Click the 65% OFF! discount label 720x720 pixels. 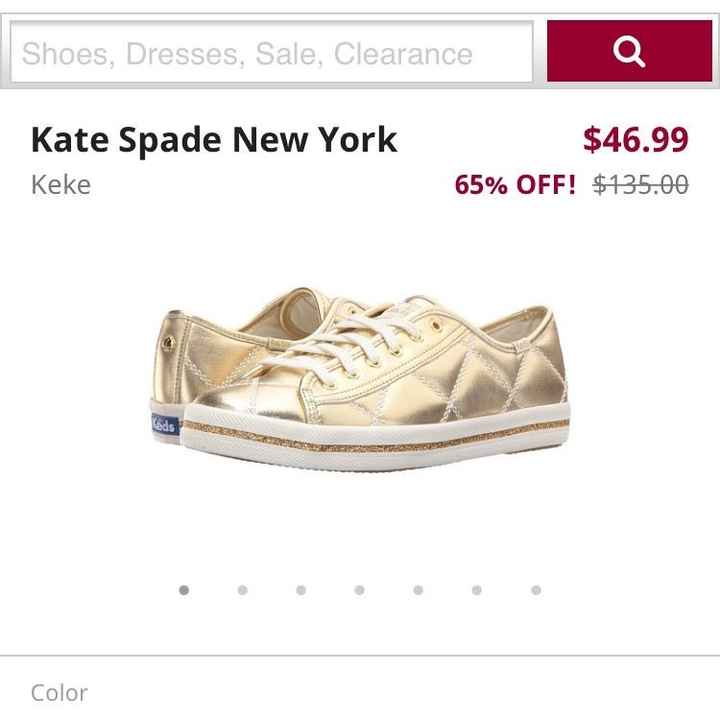point(515,185)
